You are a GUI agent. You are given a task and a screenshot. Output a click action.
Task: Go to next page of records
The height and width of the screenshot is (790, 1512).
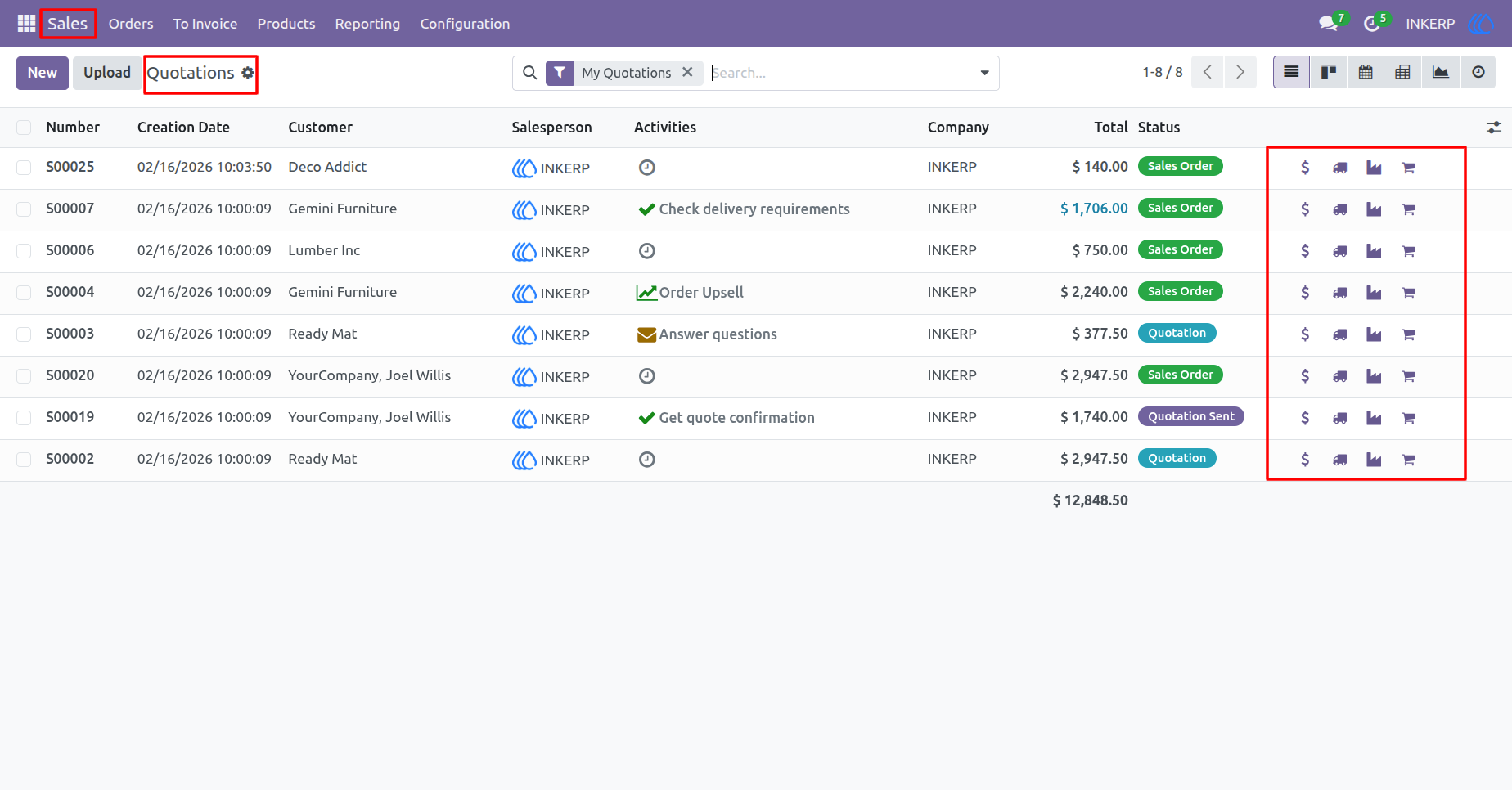[1240, 73]
